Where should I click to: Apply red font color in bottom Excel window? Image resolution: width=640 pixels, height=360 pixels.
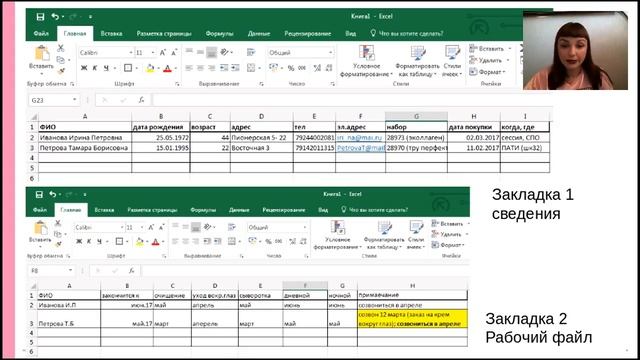[156, 242]
